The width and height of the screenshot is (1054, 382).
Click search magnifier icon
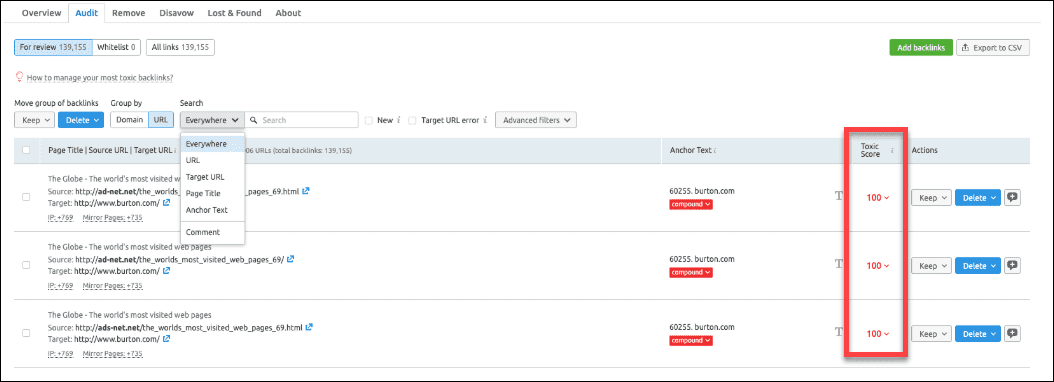[253, 120]
